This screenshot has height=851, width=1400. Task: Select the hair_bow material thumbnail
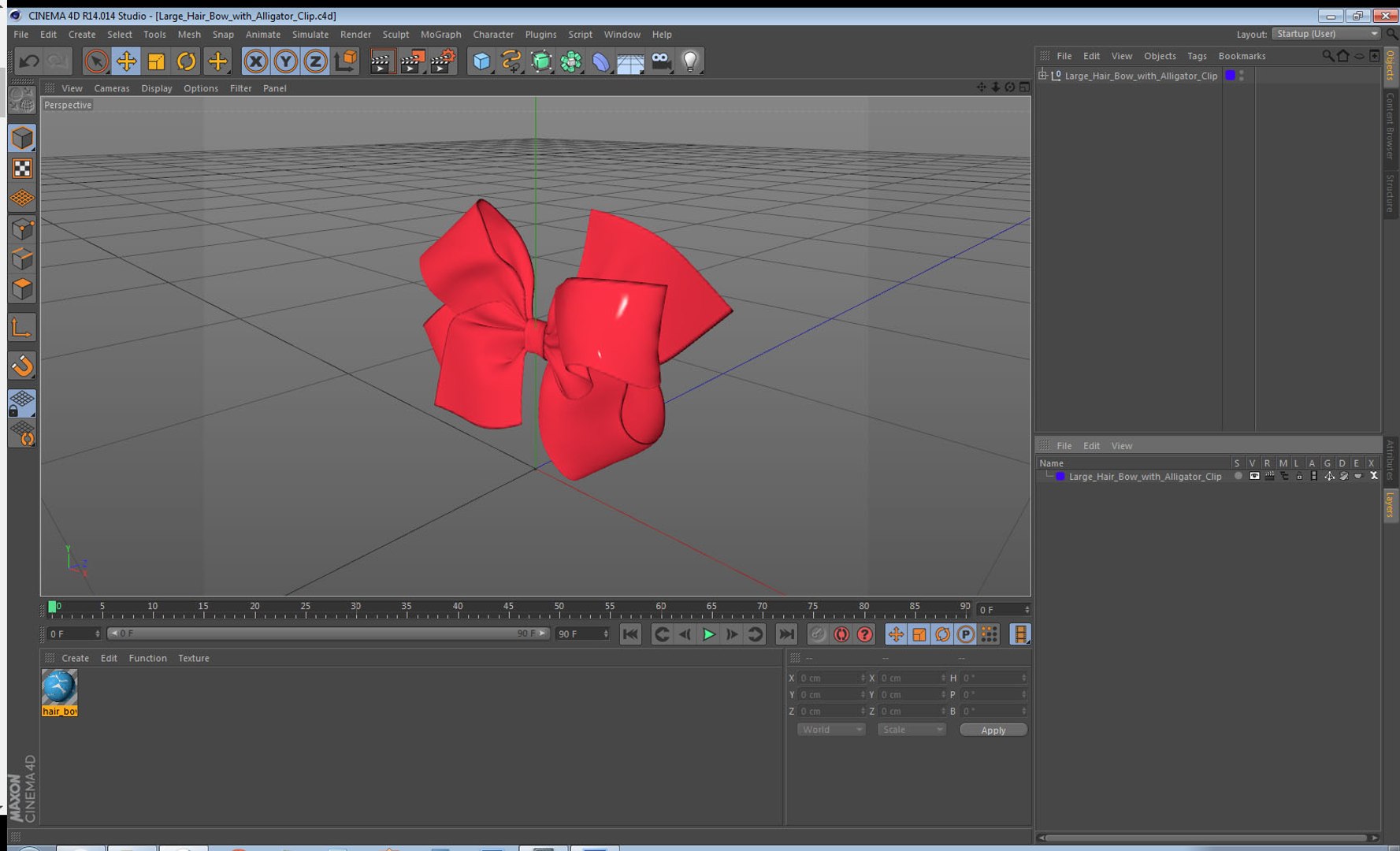point(59,687)
